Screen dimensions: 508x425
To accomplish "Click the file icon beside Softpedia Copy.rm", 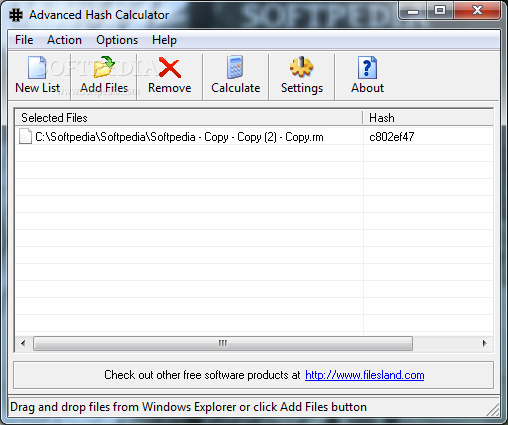I will coord(25,137).
